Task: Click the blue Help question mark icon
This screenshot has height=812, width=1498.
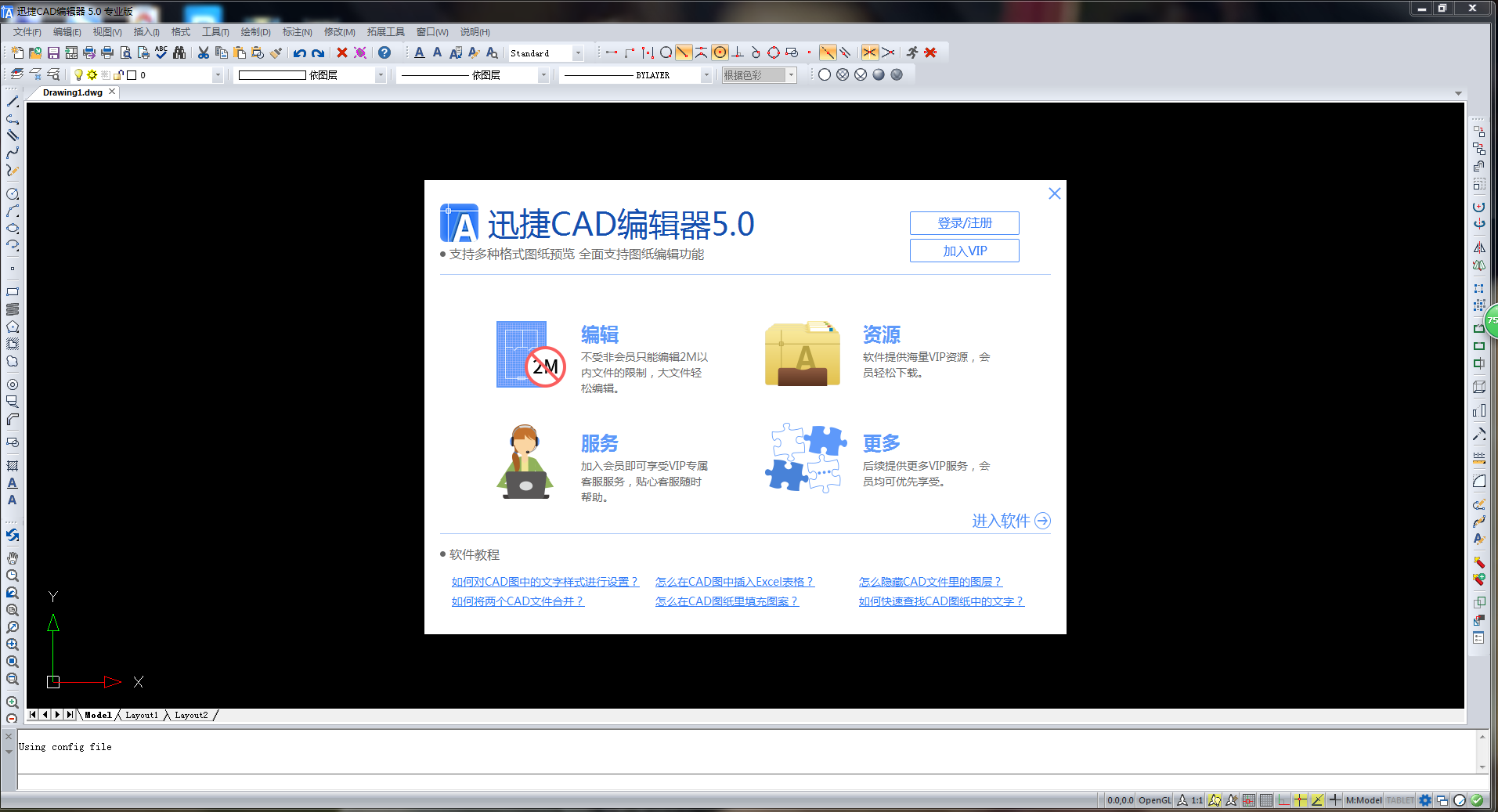Action: point(384,52)
